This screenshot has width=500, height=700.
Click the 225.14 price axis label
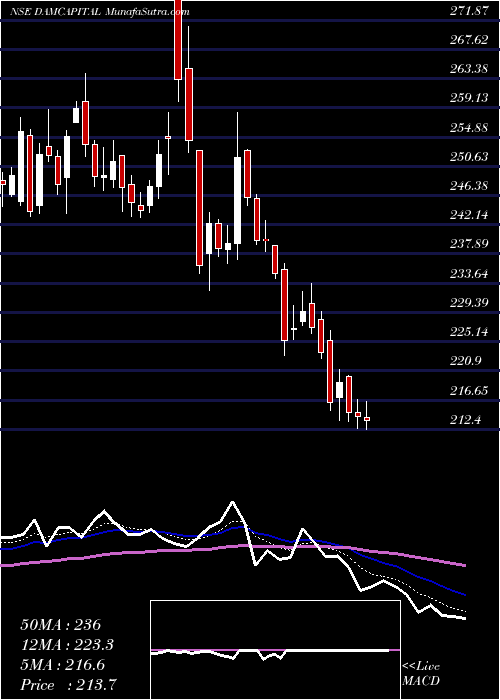click(469, 332)
